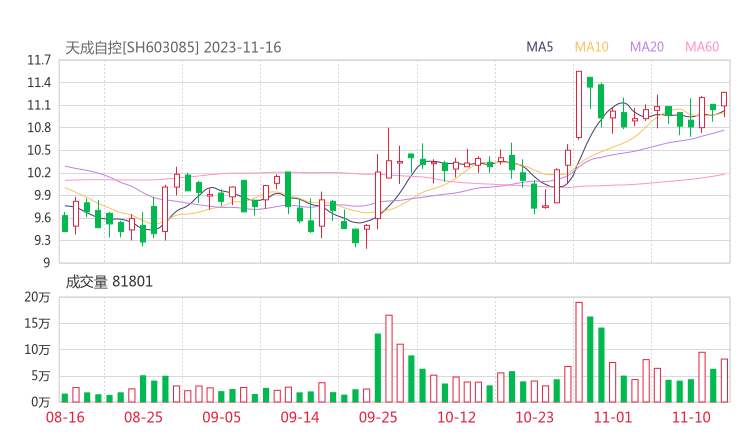Click the 11.7 price axis label
740x440 pixels.
[39, 60]
